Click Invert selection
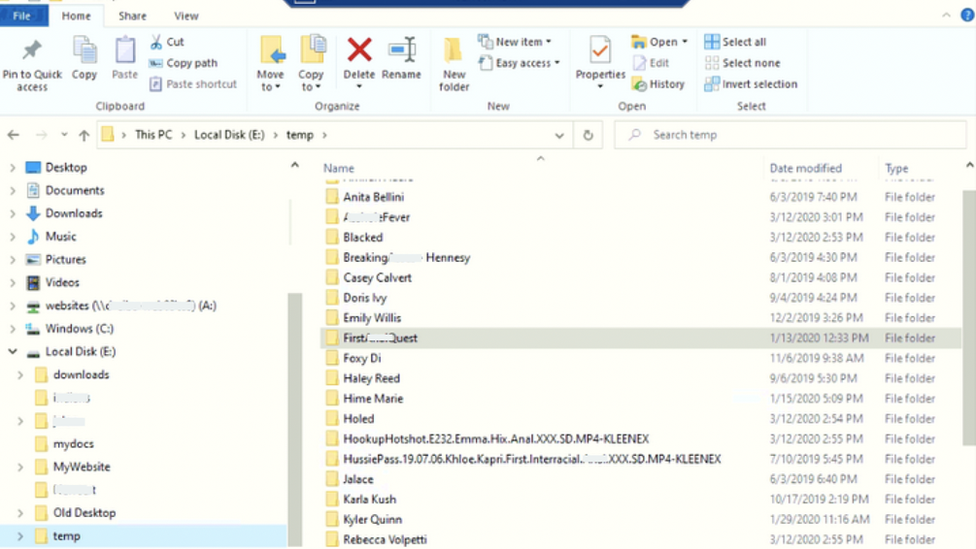The height and width of the screenshot is (549, 976). click(751, 84)
